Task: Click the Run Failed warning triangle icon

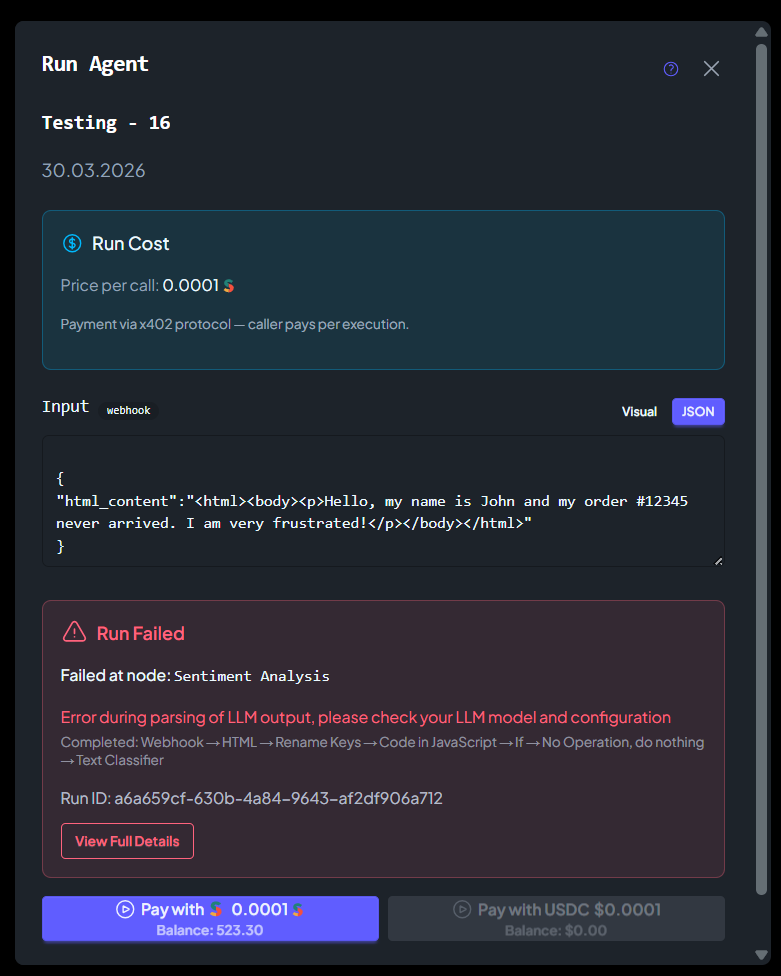Action: pos(75,632)
